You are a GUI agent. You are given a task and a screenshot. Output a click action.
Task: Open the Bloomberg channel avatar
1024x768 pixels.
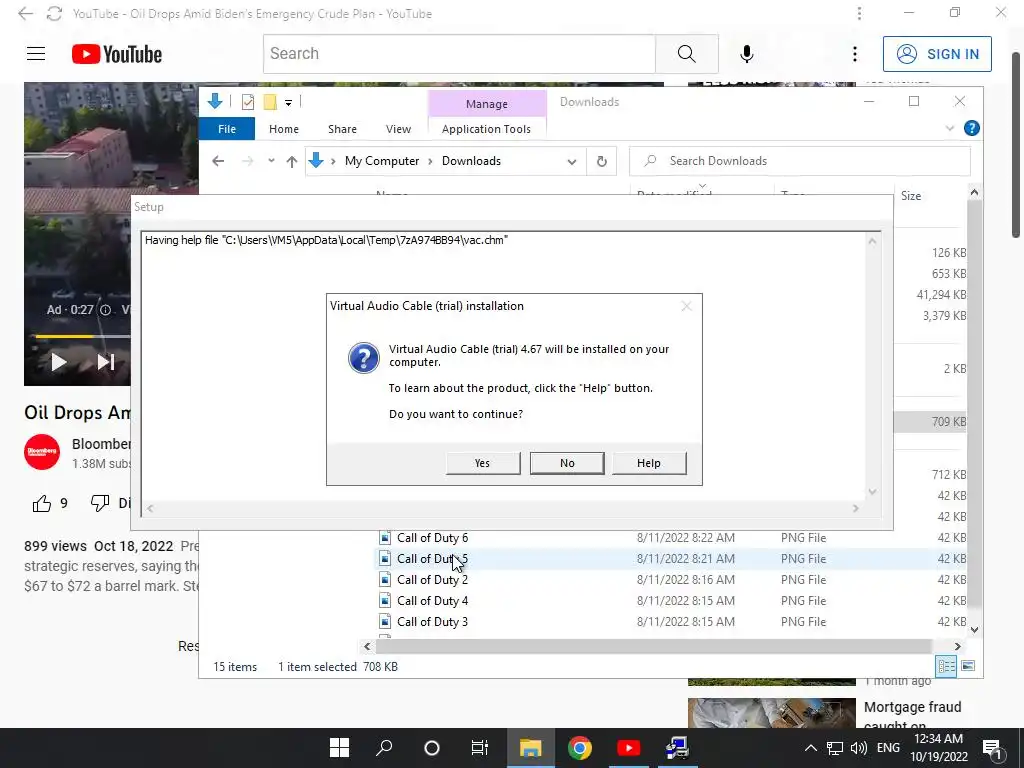tap(42, 452)
